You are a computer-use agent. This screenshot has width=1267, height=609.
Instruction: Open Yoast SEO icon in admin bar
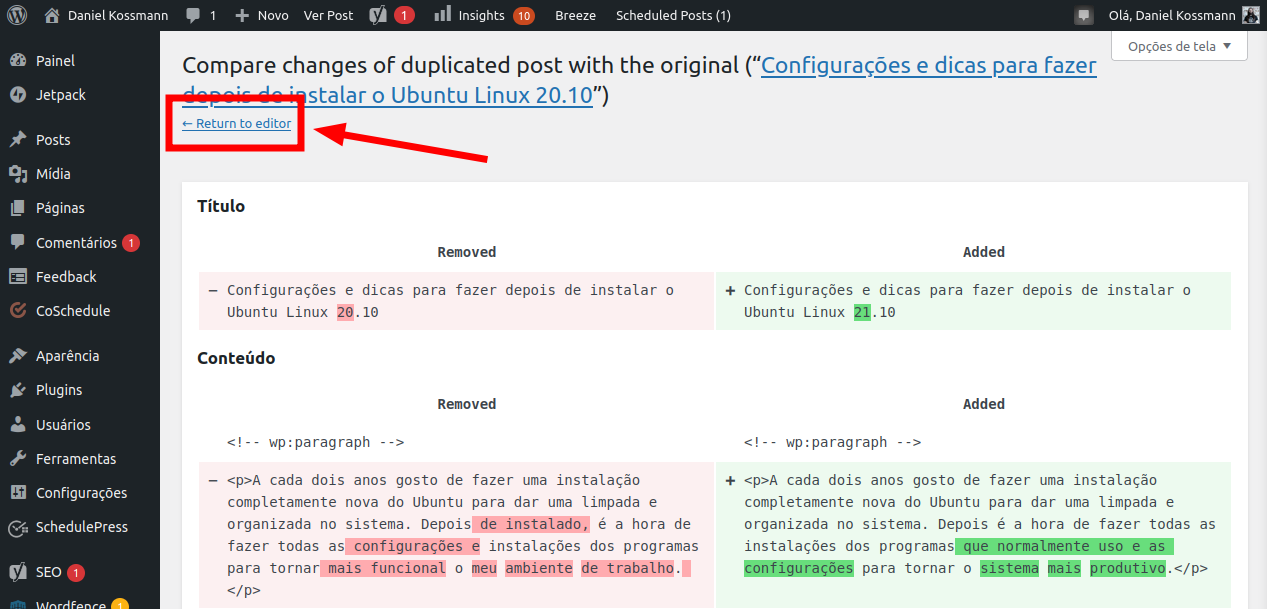379,15
